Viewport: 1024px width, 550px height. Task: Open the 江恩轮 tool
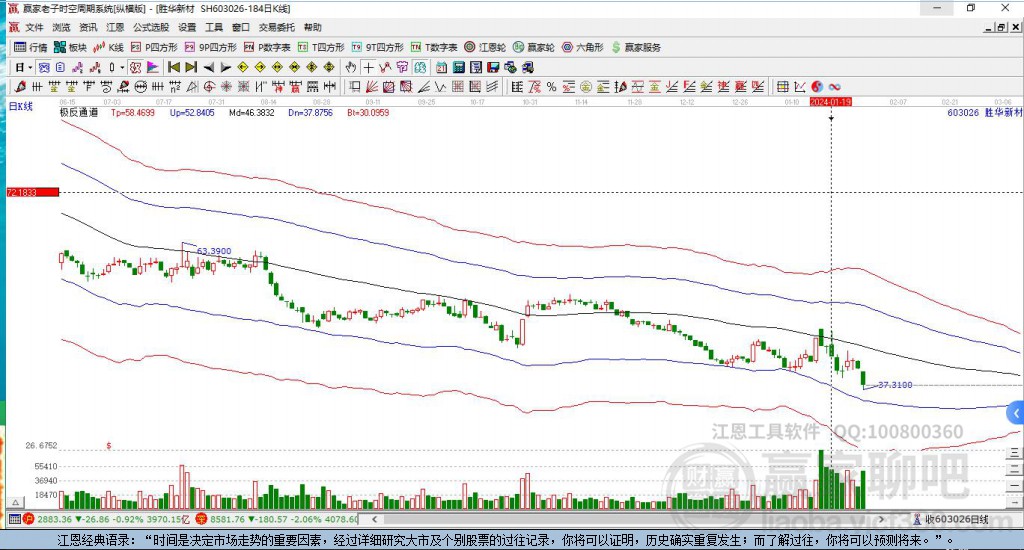[485, 47]
